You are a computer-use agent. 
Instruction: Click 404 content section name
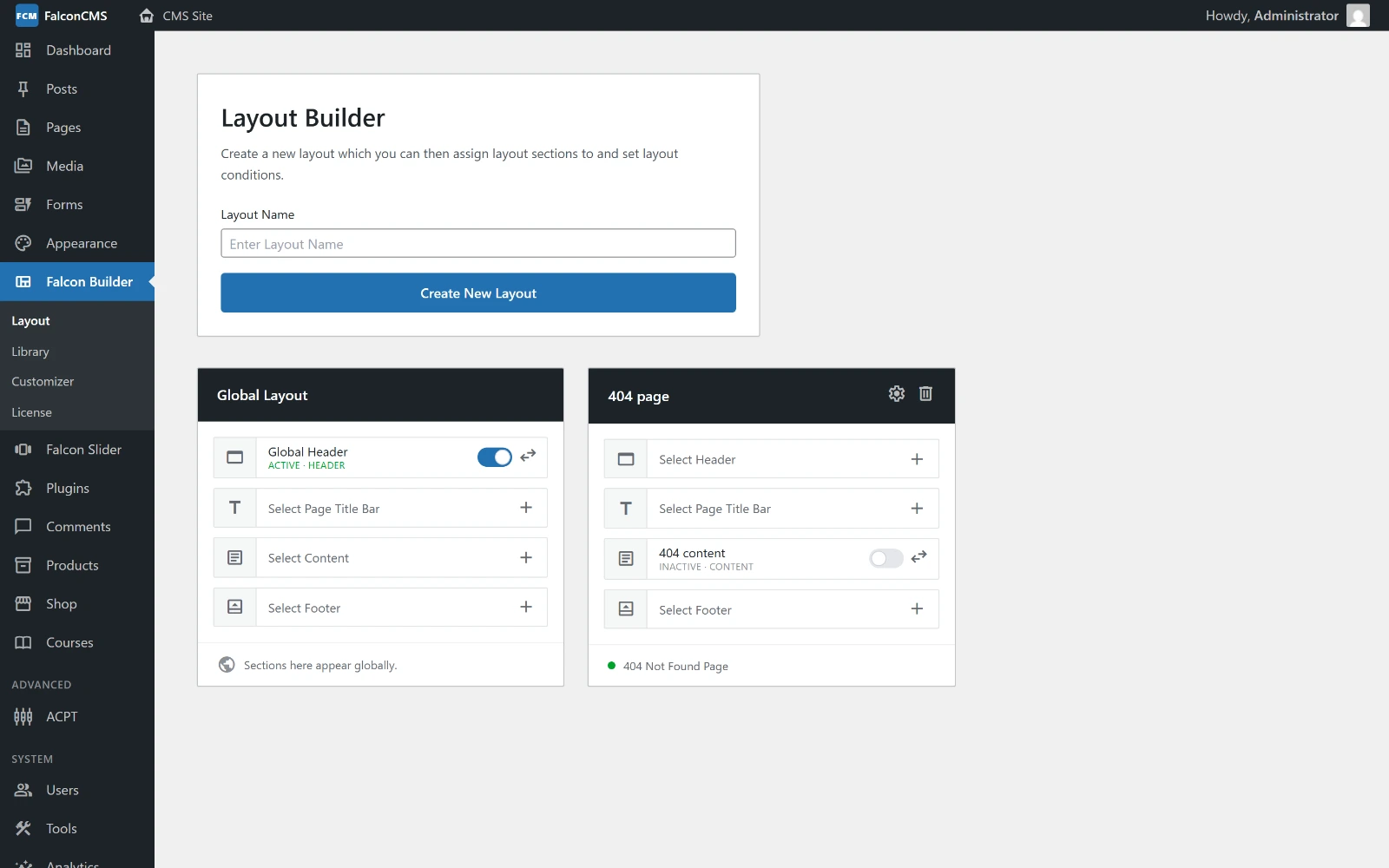(x=692, y=553)
